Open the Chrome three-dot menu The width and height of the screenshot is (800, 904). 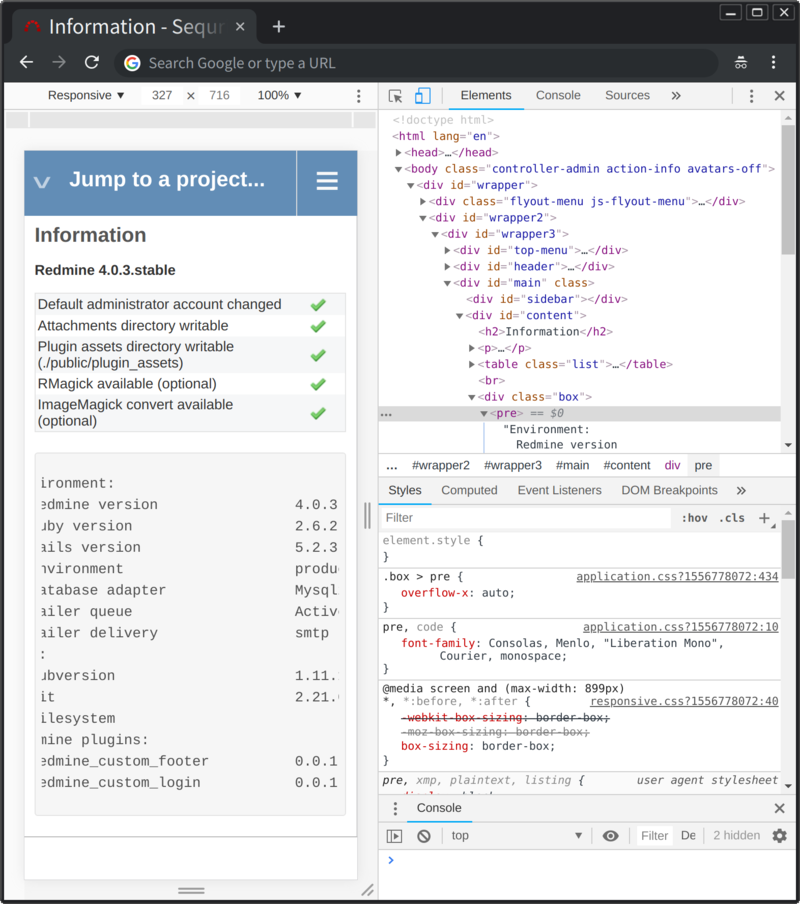(773, 62)
